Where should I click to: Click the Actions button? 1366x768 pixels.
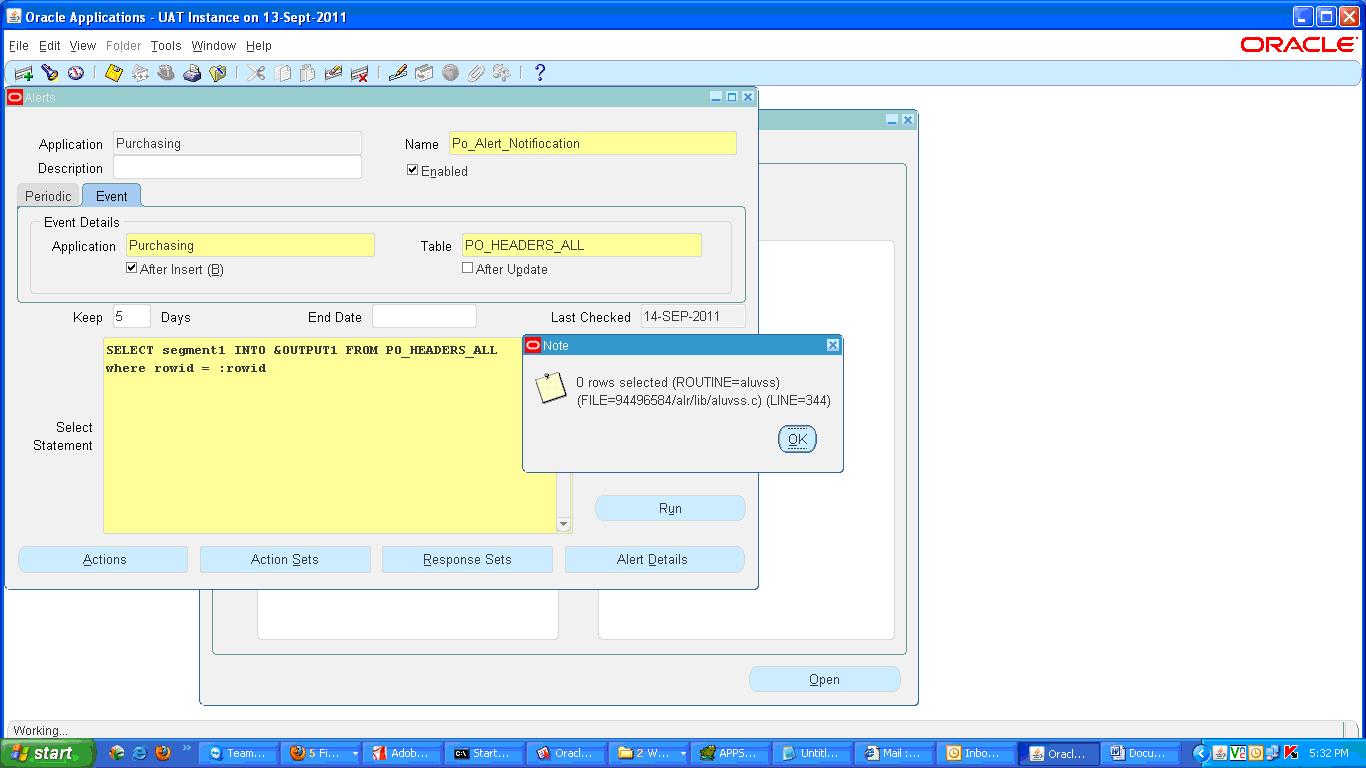tap(104, 559)
